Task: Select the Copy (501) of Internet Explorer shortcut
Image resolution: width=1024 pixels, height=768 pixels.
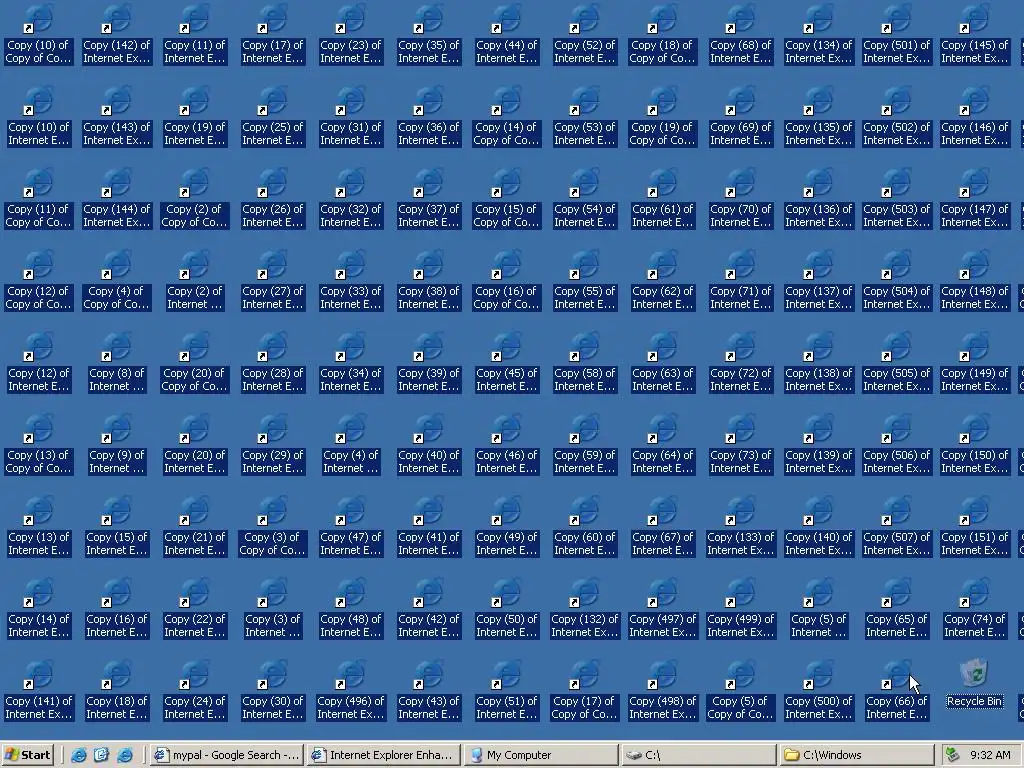Action: coord(897,34)
